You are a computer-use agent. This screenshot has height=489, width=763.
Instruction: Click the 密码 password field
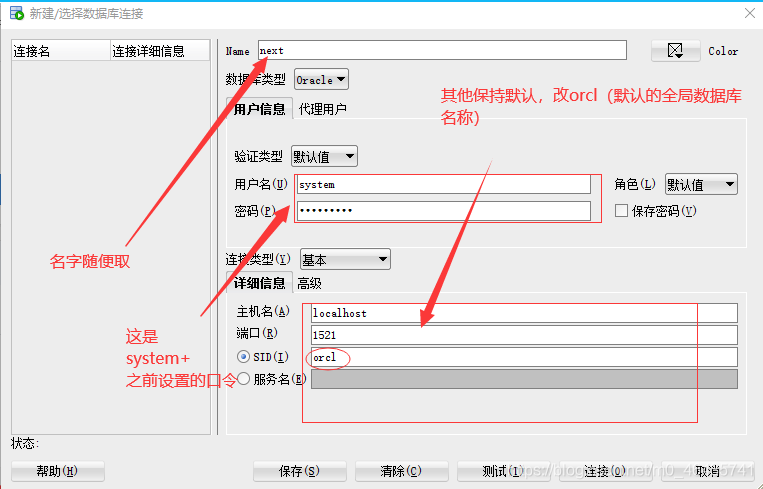tap(443, 211)
